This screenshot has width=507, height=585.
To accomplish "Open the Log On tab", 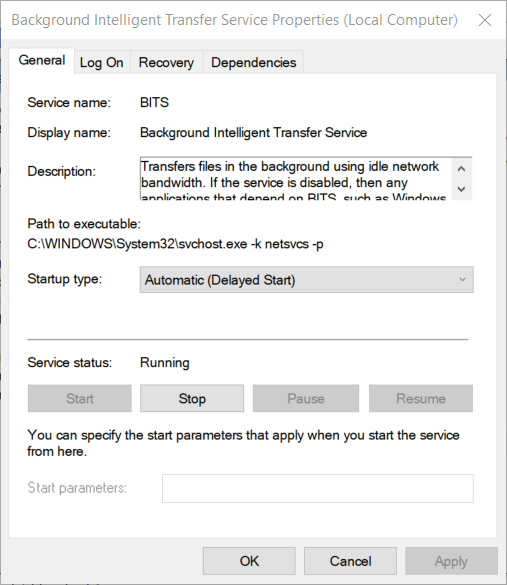I will (101, 62).
